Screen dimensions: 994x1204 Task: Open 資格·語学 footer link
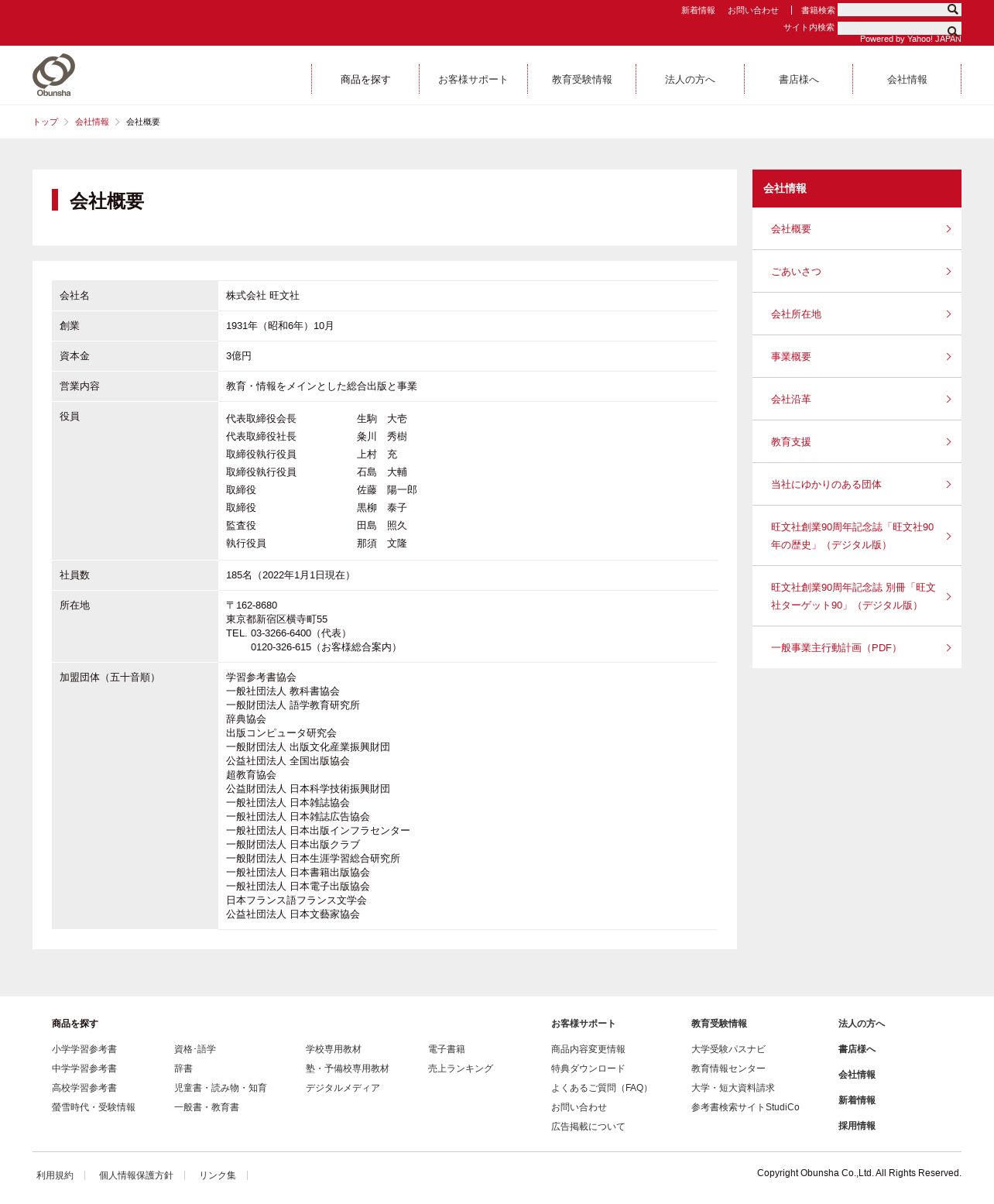click(195, 1049)
